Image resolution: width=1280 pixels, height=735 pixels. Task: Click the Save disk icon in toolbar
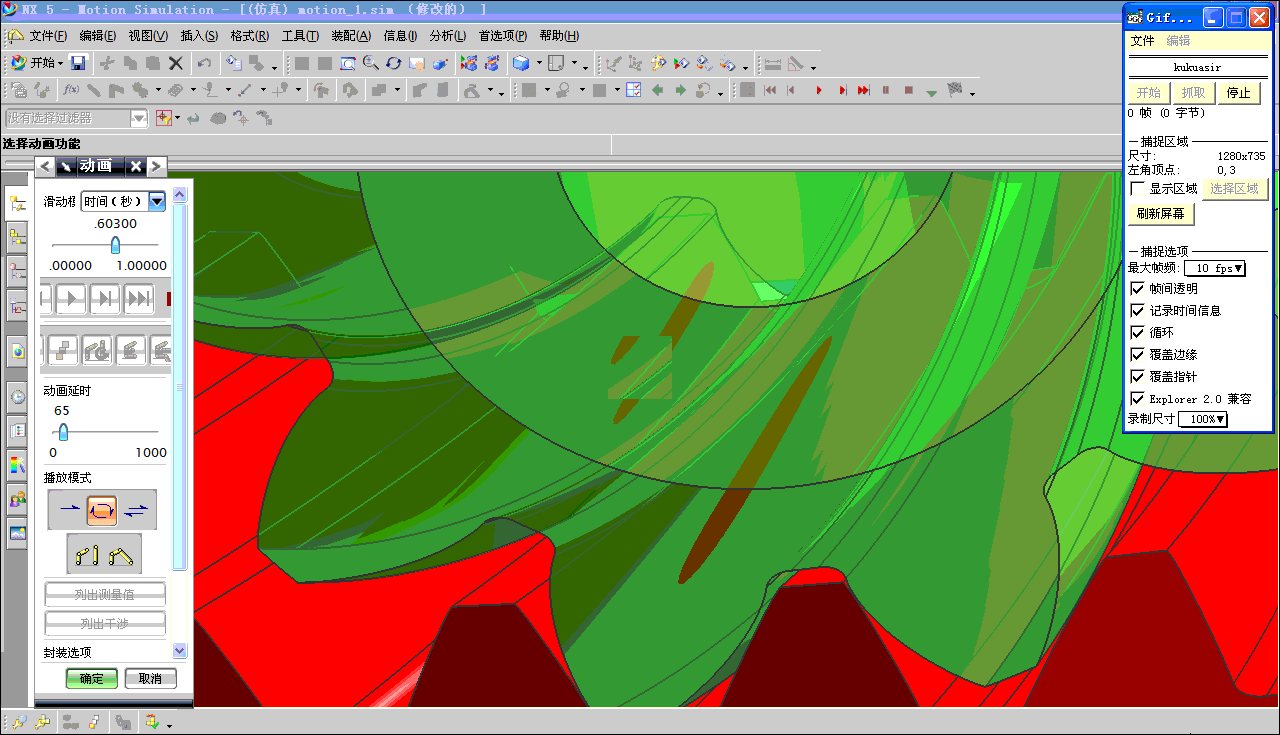pos(79,63)
